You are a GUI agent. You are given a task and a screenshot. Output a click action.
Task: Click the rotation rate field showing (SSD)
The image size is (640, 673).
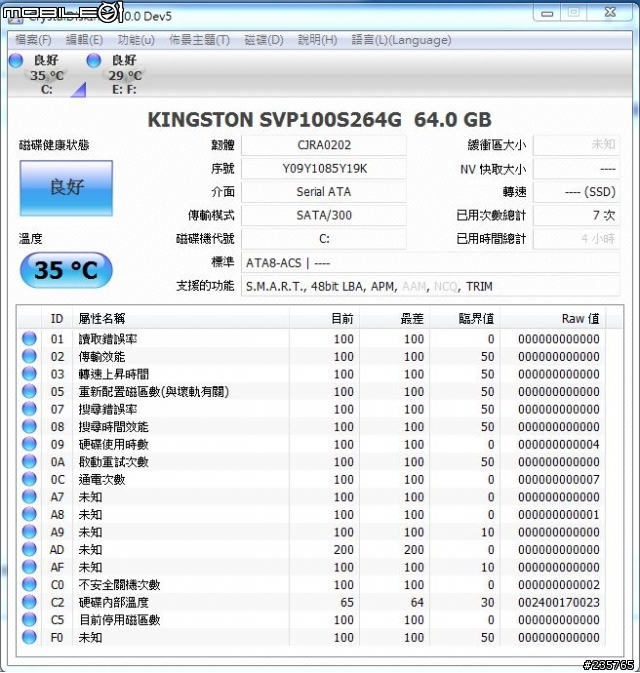click(576, 191)
